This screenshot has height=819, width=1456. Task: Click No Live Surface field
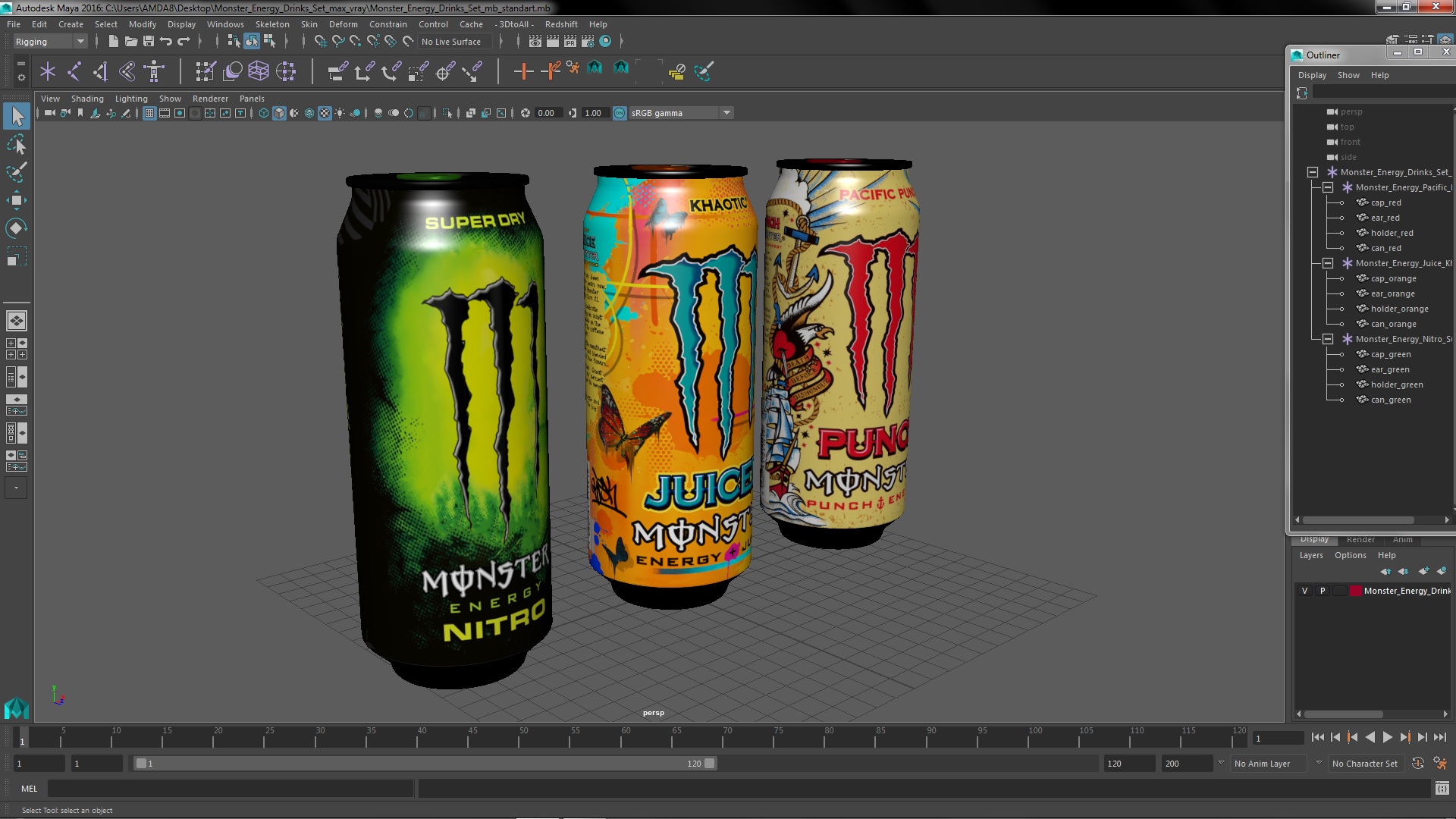pyautogui.click(x=455, y=42)
